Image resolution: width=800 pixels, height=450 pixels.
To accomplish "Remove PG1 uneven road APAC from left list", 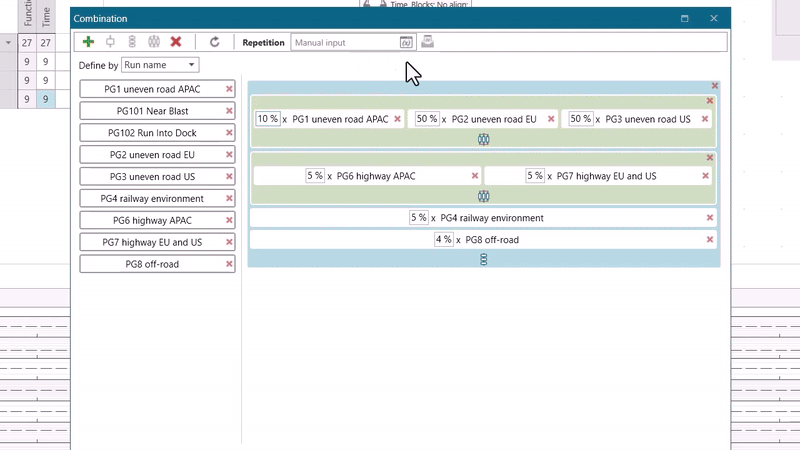I will coord(229,89).
